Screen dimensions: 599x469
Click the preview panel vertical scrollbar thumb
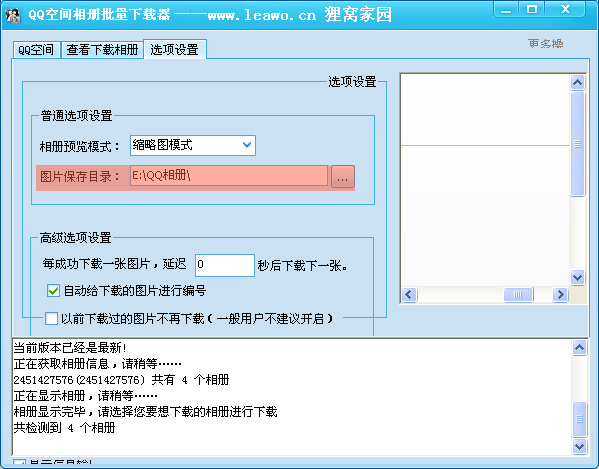coord(577,144)
